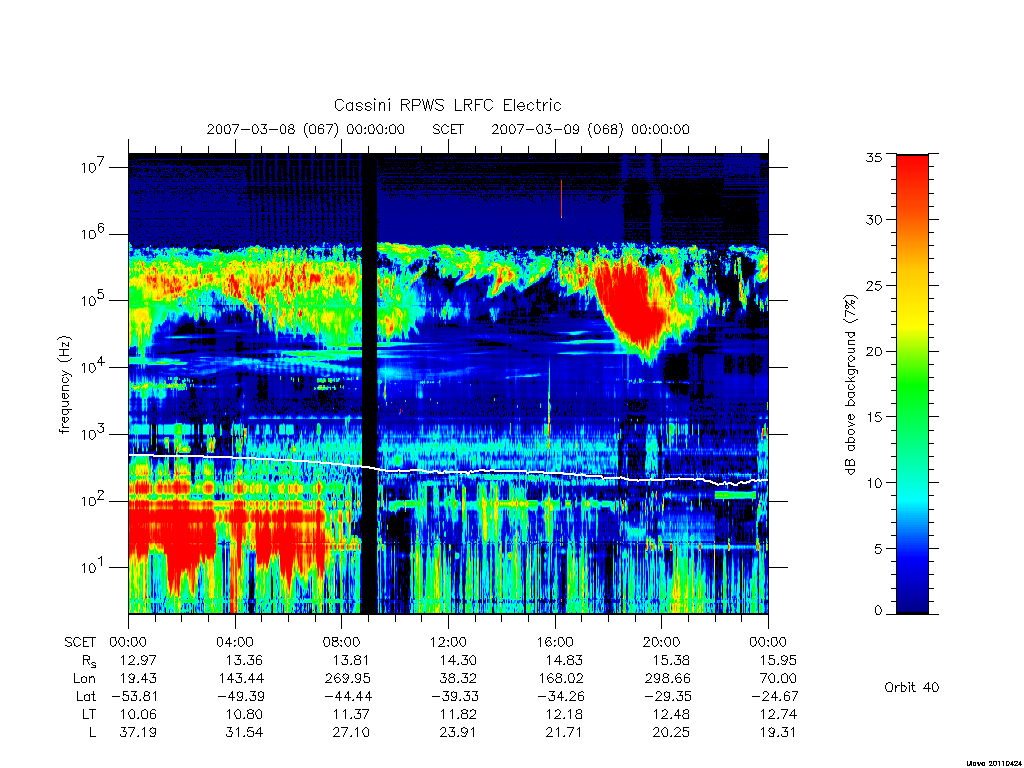1024x768 pixels.
Task: Click the start date '2007-03-08 (067) 00:00:00'
Action: pyautogui.click(x=306, y=129)
